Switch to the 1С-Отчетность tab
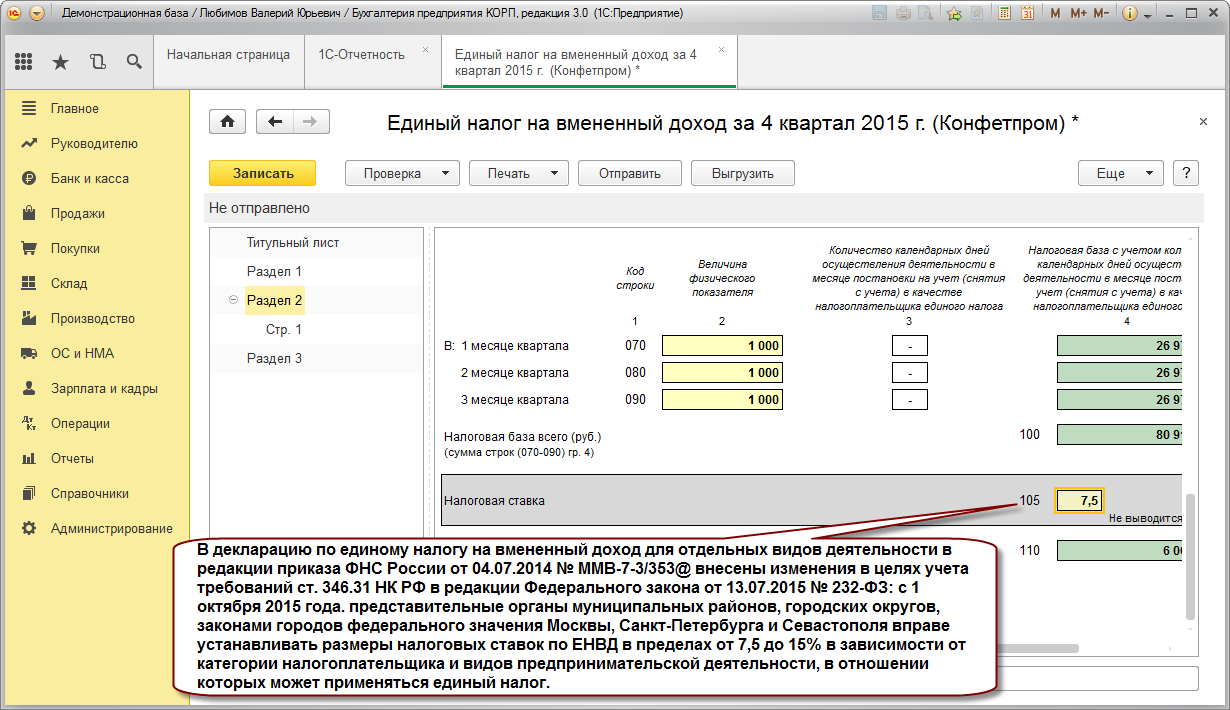Viewport: 1230px width, 710px height. pyautogui.click(x=362, y=54)
